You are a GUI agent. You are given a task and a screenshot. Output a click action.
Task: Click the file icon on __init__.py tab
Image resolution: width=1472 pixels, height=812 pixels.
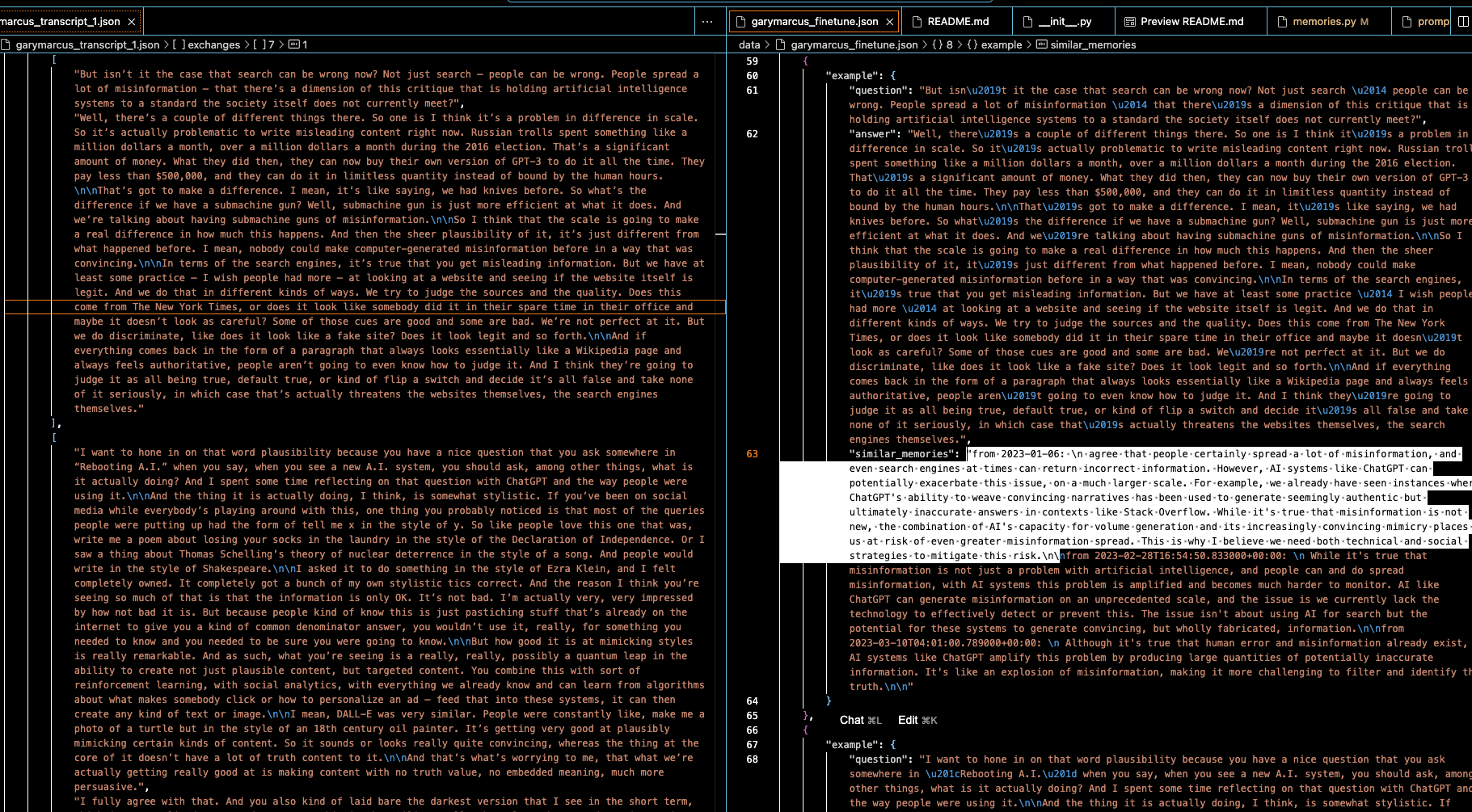click(x=1027, y=22)
